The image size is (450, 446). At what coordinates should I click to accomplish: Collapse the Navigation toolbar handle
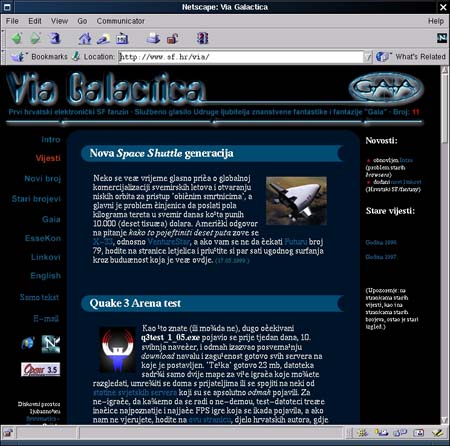(x=3, y=39)
